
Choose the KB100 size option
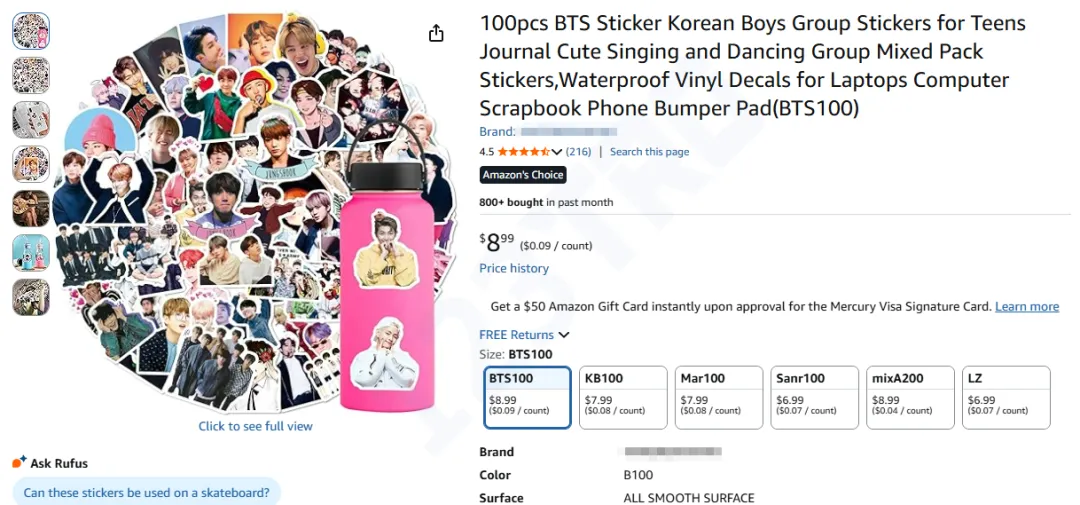pos(622,397)
